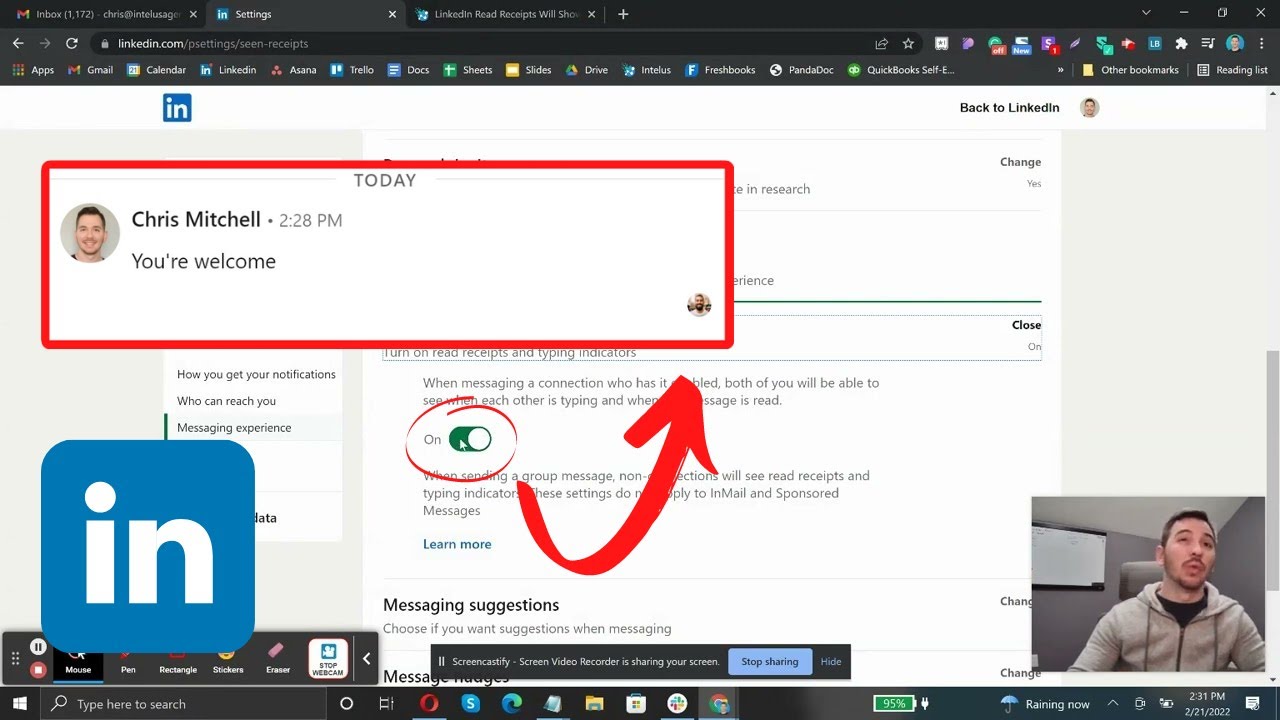The width and height of the screenshot is (1280, 720).
Task: Hide the Screencastify sharing notice
Action: point(831,661)
